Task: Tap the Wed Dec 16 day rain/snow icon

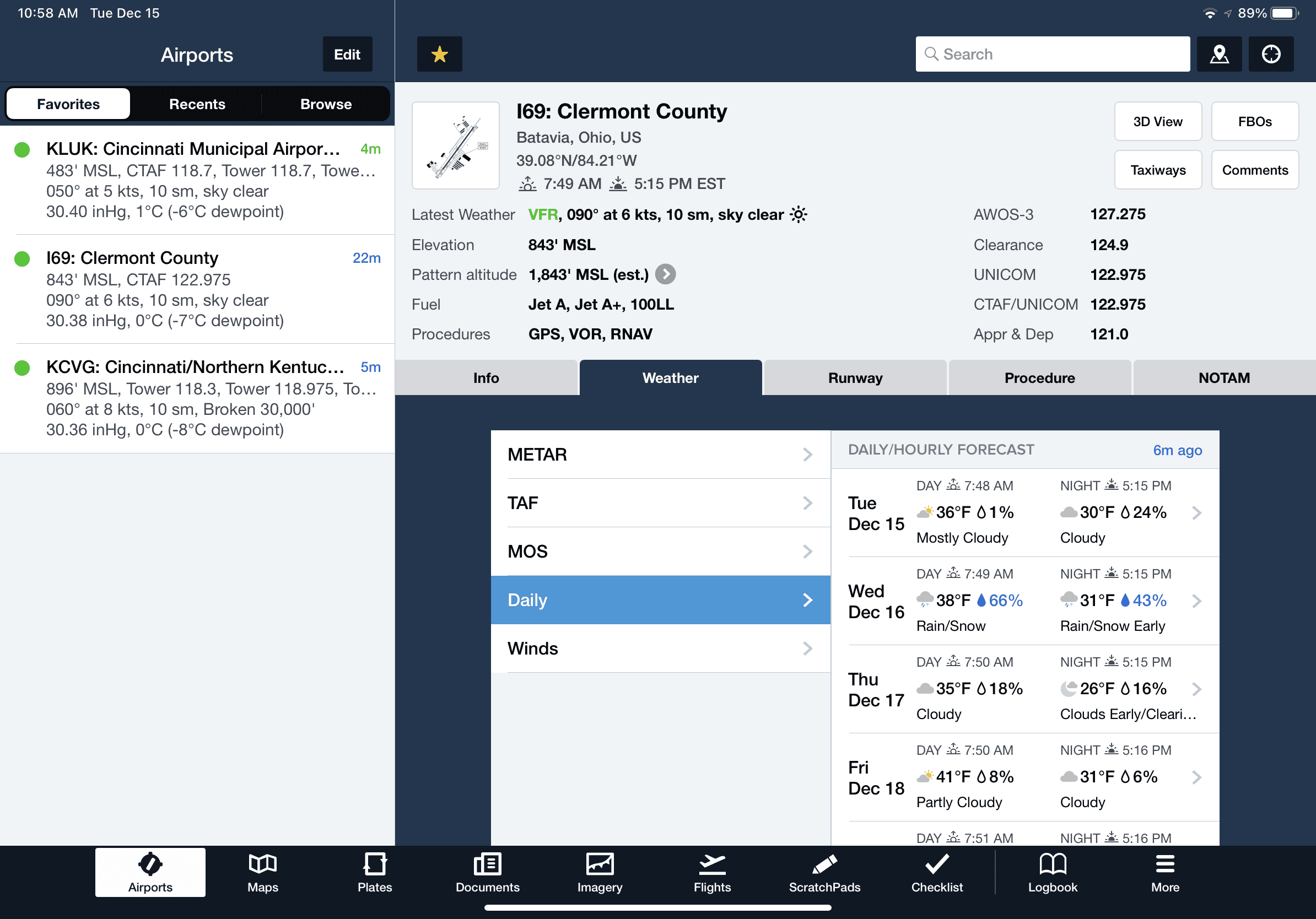Action: coord(925,600)
